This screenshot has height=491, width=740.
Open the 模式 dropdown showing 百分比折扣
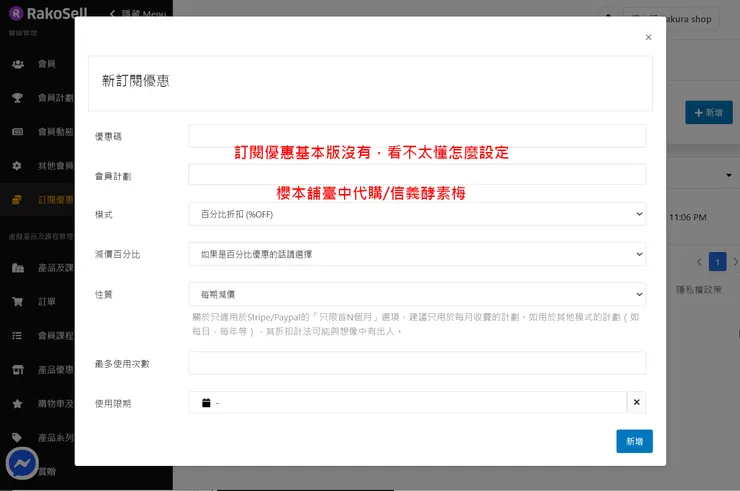click(417, 214)
